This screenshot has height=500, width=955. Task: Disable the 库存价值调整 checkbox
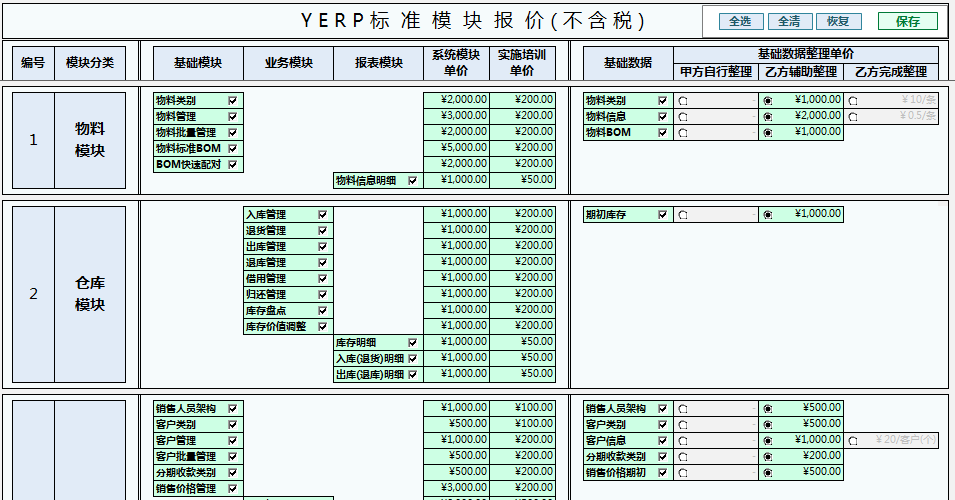(x=322, y=326)
